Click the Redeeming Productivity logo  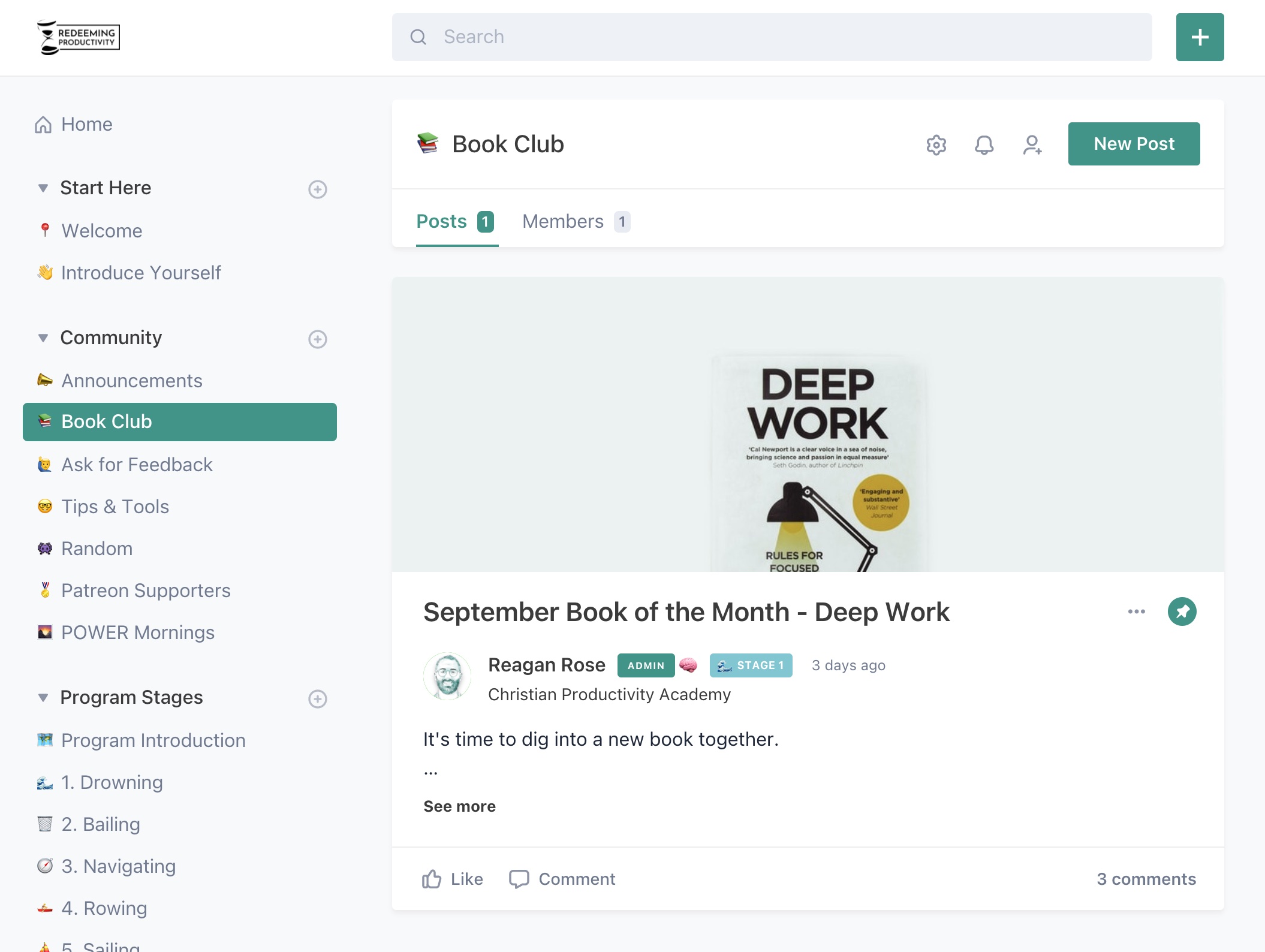78,37
